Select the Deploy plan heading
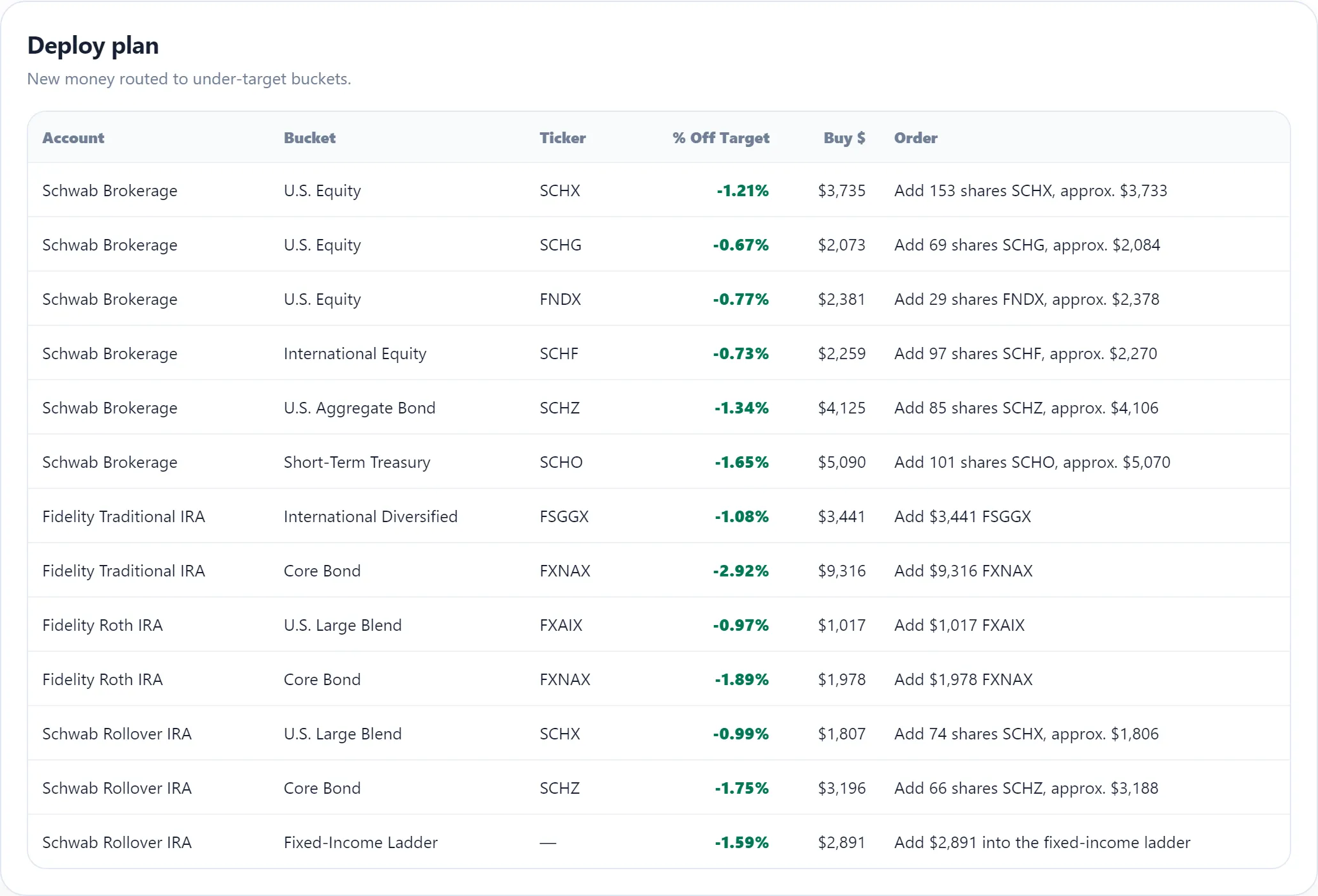The height and width of the screenshot is (896, 1318). click(93, 46)
